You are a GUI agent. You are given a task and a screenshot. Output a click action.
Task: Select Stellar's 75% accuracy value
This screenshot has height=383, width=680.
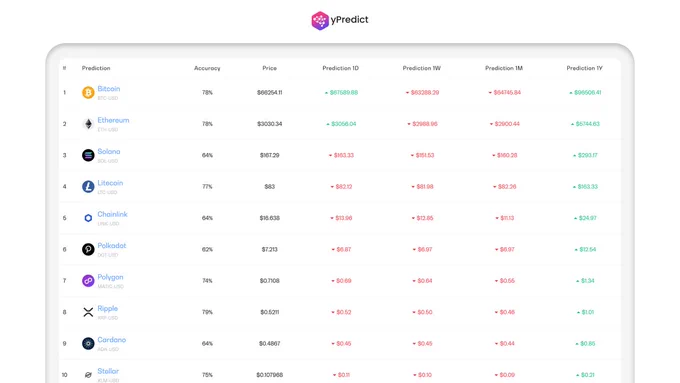207,375
